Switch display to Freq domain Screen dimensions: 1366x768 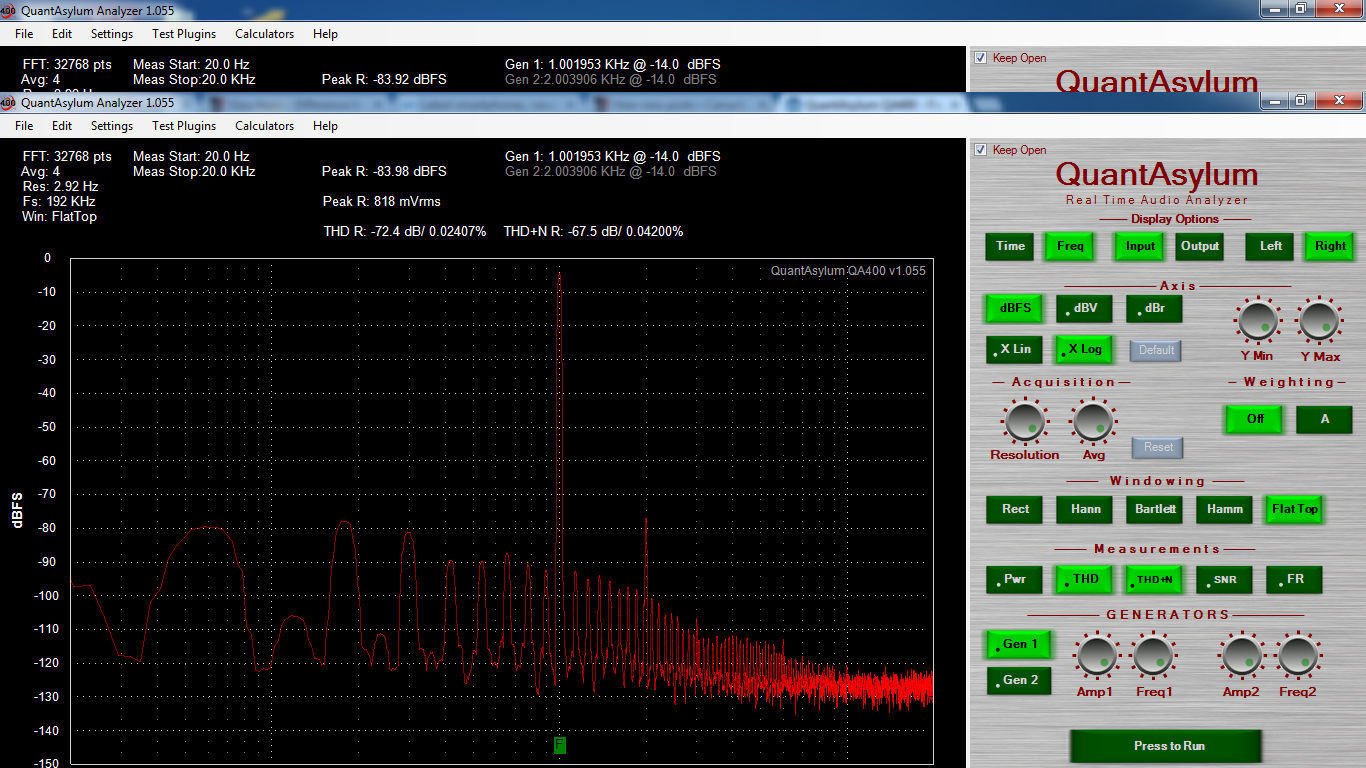tap(1070, 246)
